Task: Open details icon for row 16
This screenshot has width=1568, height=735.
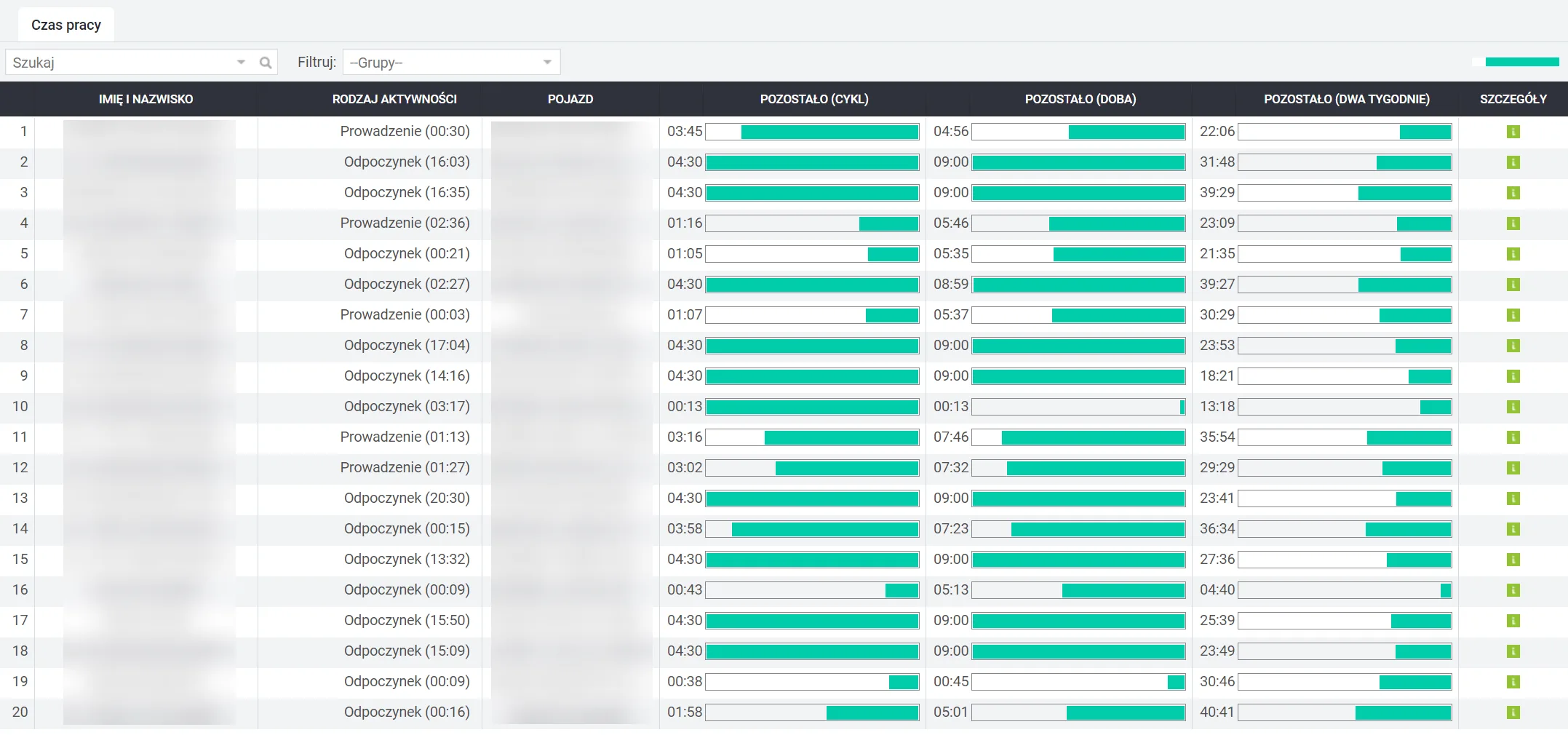Action: point(1513,590)
